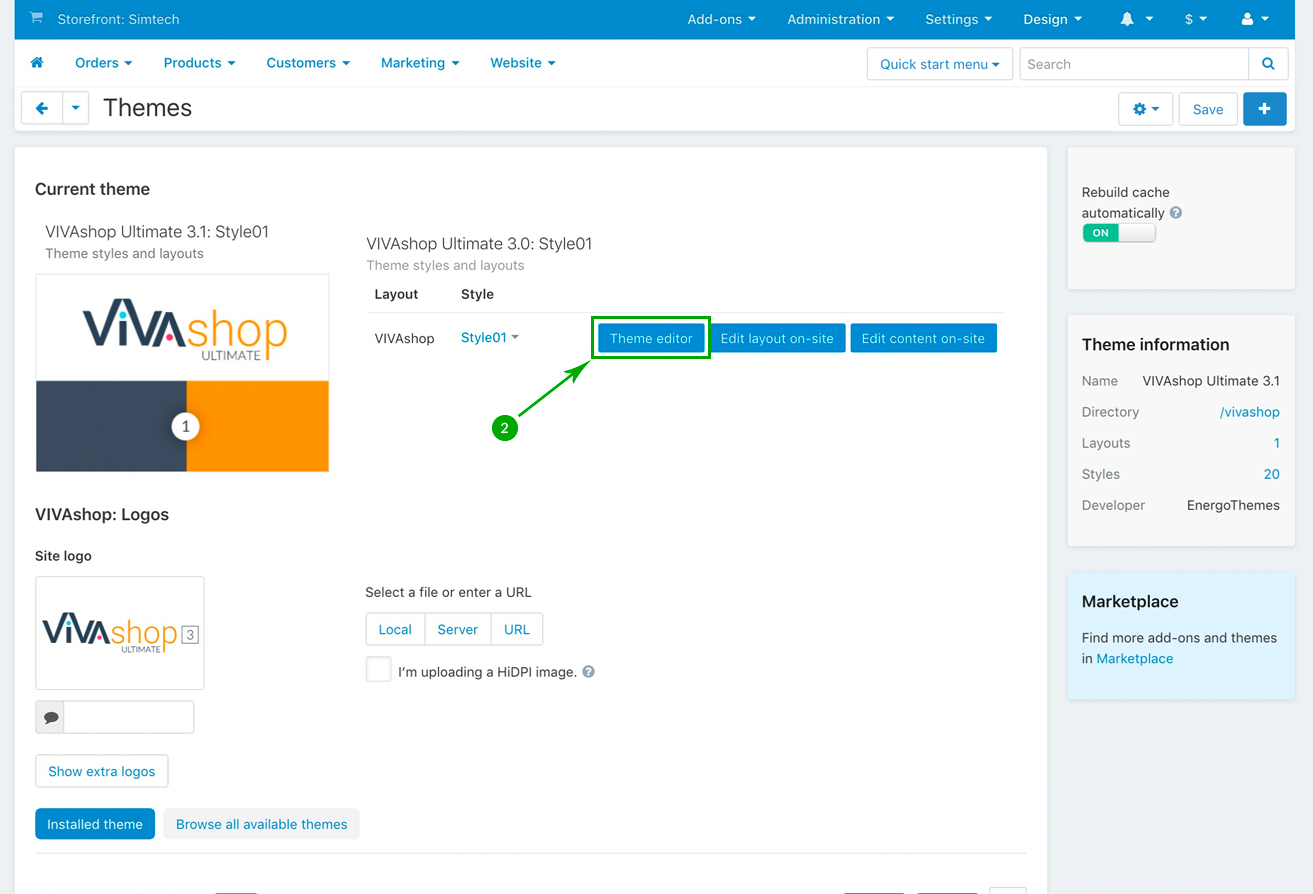
Task: Click the Search input field
Action: (1134, 64)
